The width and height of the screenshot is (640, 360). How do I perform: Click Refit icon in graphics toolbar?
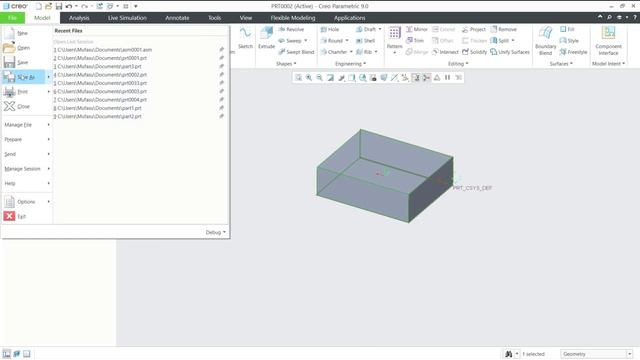298,78
